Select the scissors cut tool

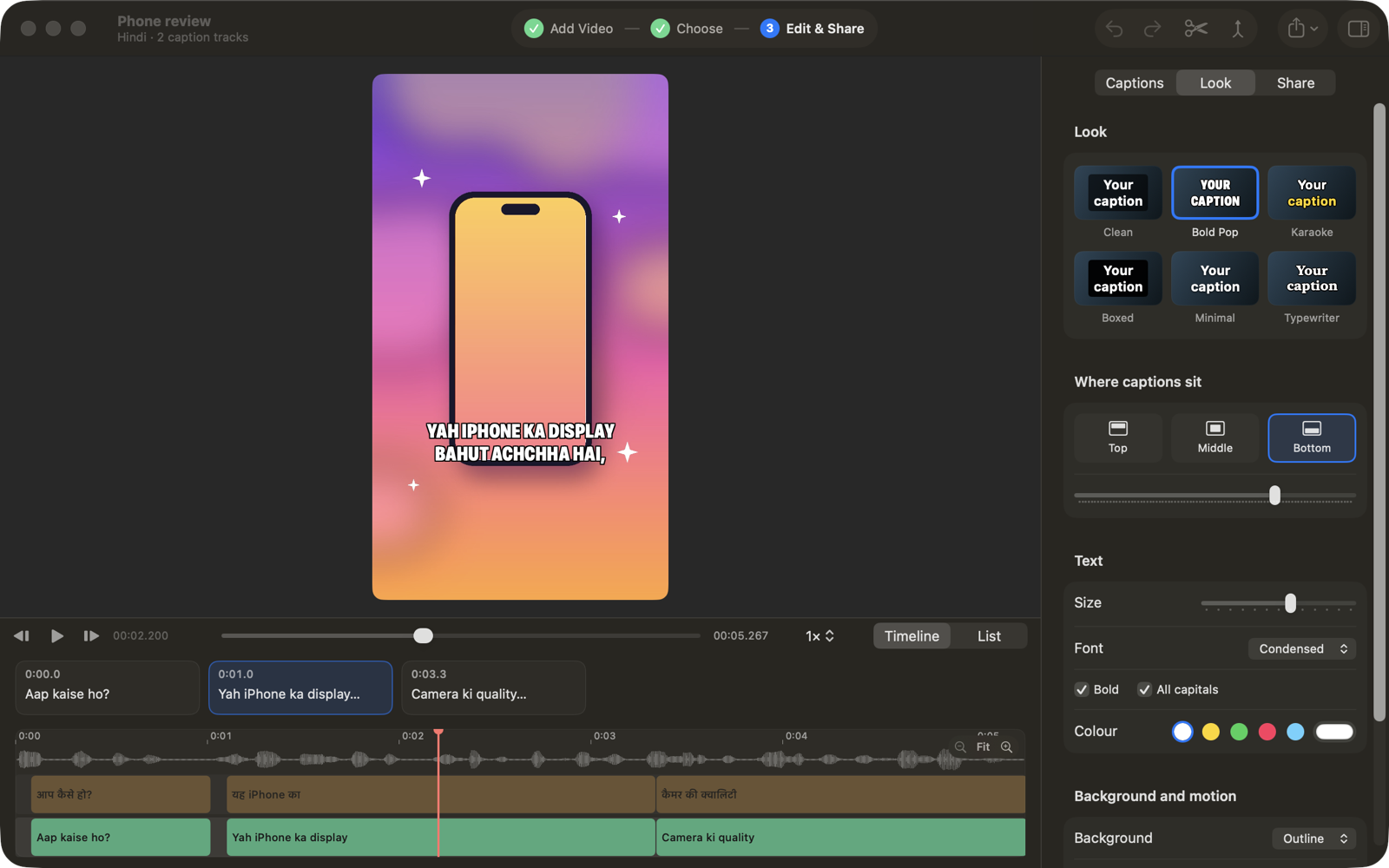coord(1195,29)
